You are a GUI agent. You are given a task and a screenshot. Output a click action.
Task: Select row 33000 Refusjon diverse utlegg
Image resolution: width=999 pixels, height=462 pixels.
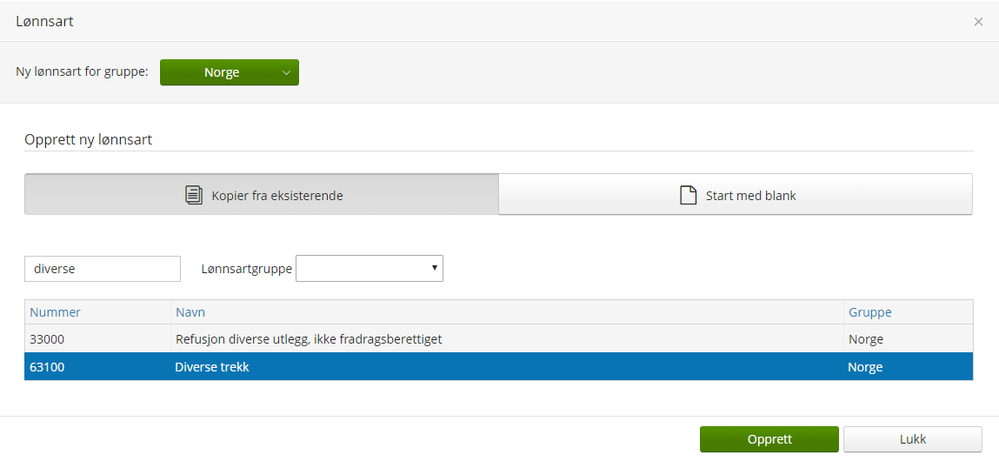coord(308,339)
